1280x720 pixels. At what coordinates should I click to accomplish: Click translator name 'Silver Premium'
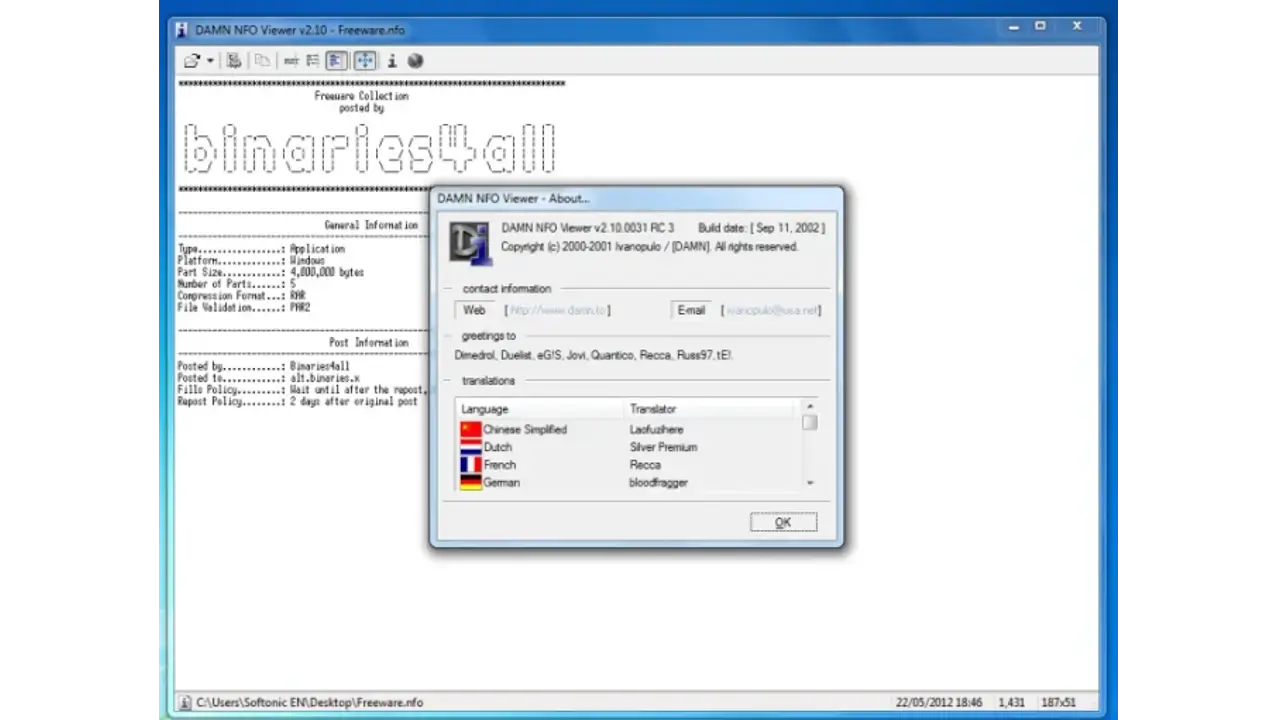[663, 447]
